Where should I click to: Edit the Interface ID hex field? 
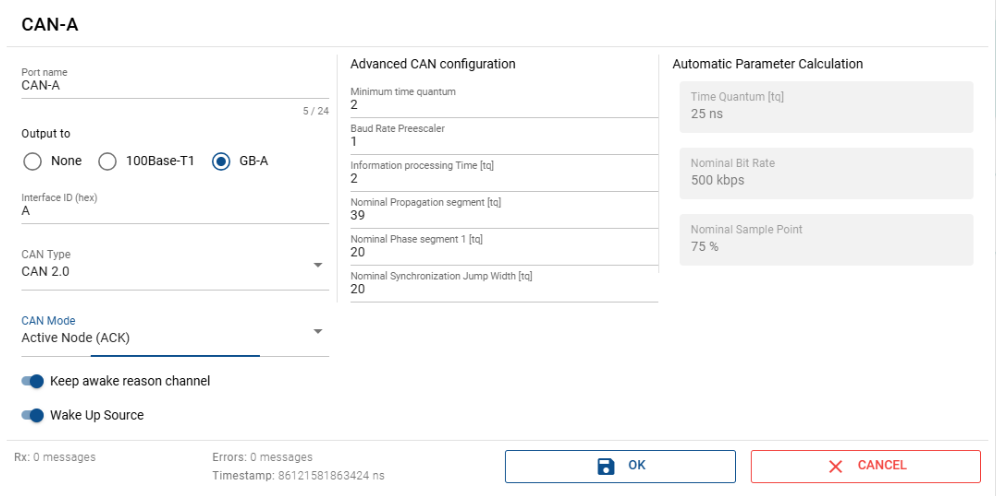point(175,211)
